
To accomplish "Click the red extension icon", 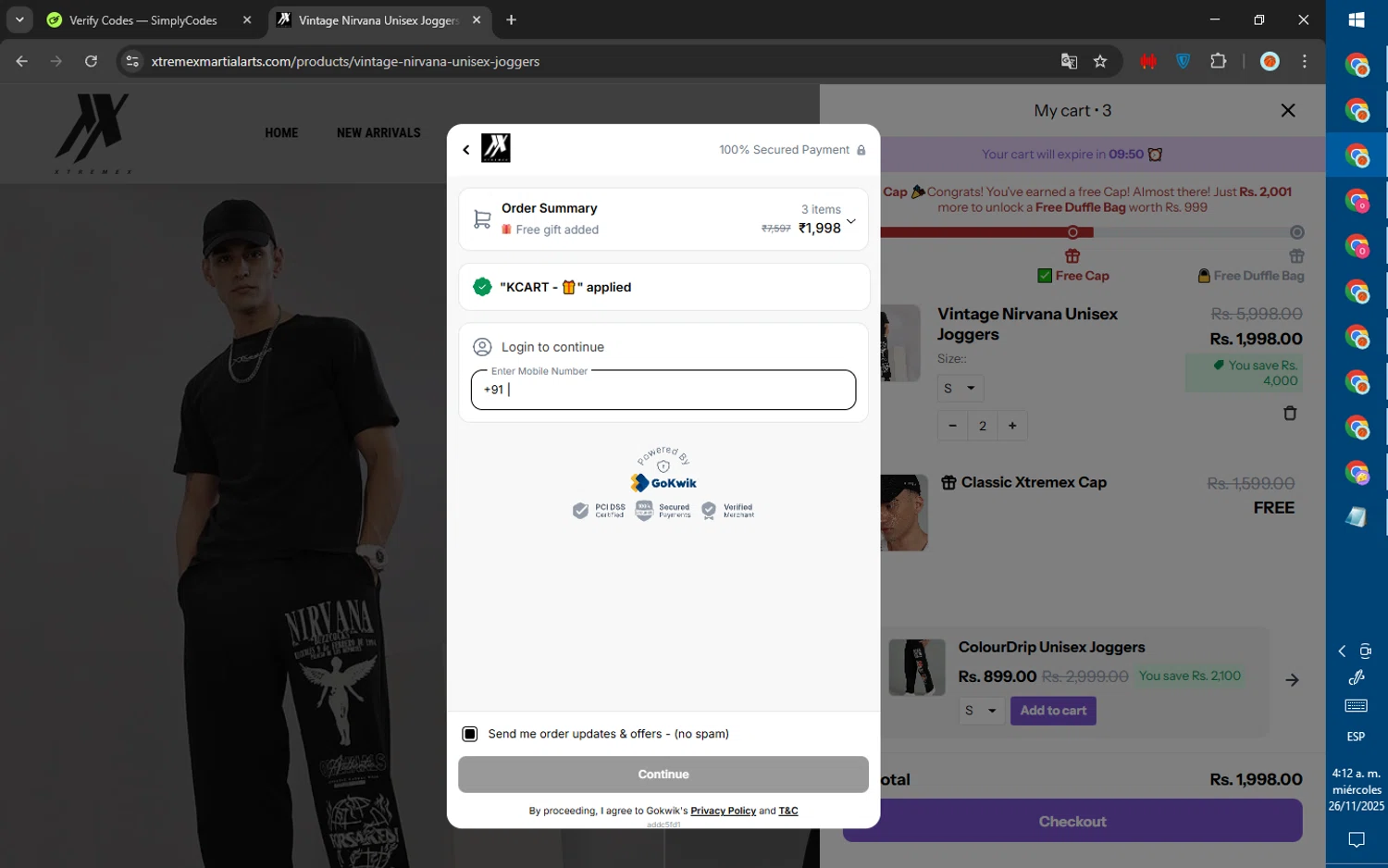I will click(x=1148, y=61).
